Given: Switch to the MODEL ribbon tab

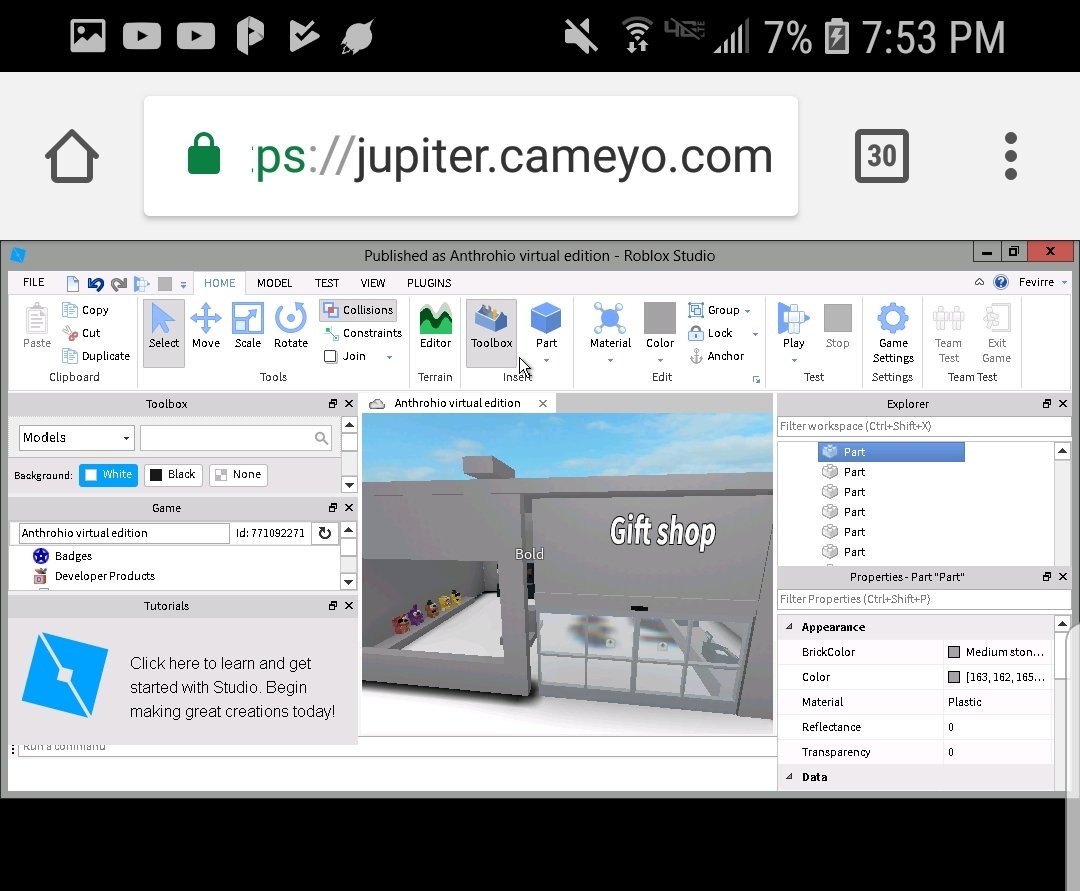Looking at the screenshot, I should tap(274, 283).
